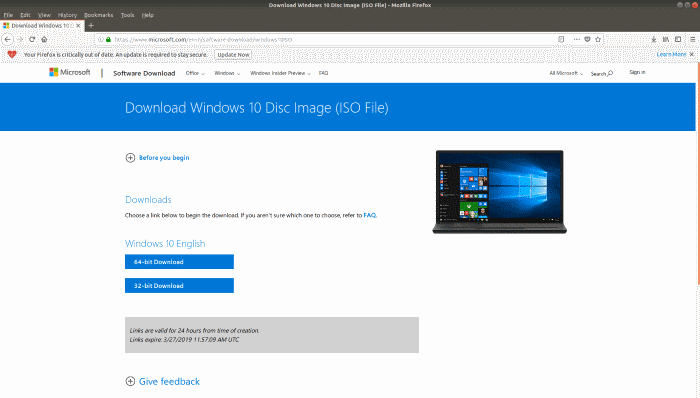Toggle the sidebars icon
The height and width of the screenshot is (398, 700).
click(678, 39)
